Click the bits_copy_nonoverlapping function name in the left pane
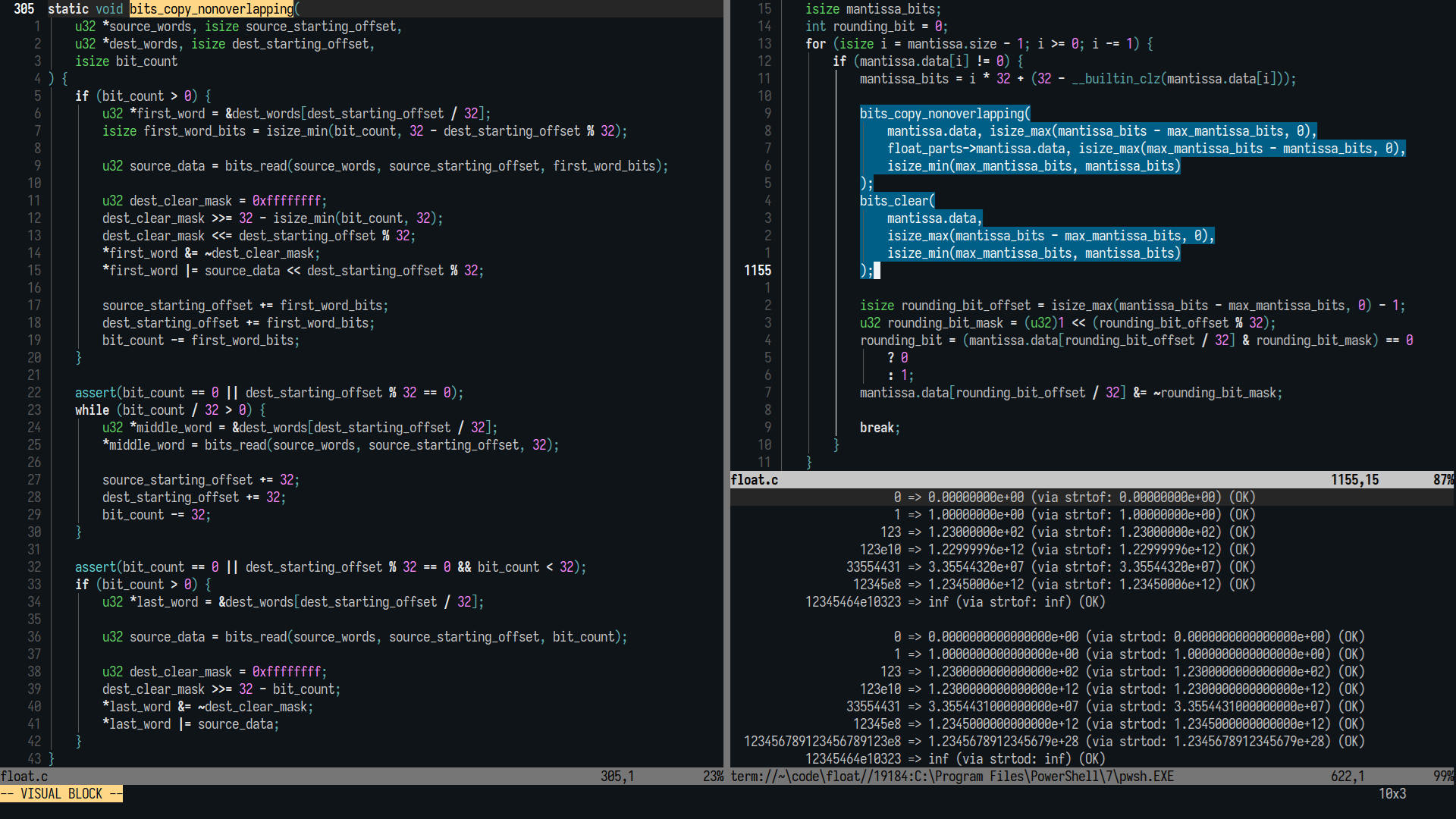Image resolution: width=1456 pixels, height=819 pixels. (212, 9)
